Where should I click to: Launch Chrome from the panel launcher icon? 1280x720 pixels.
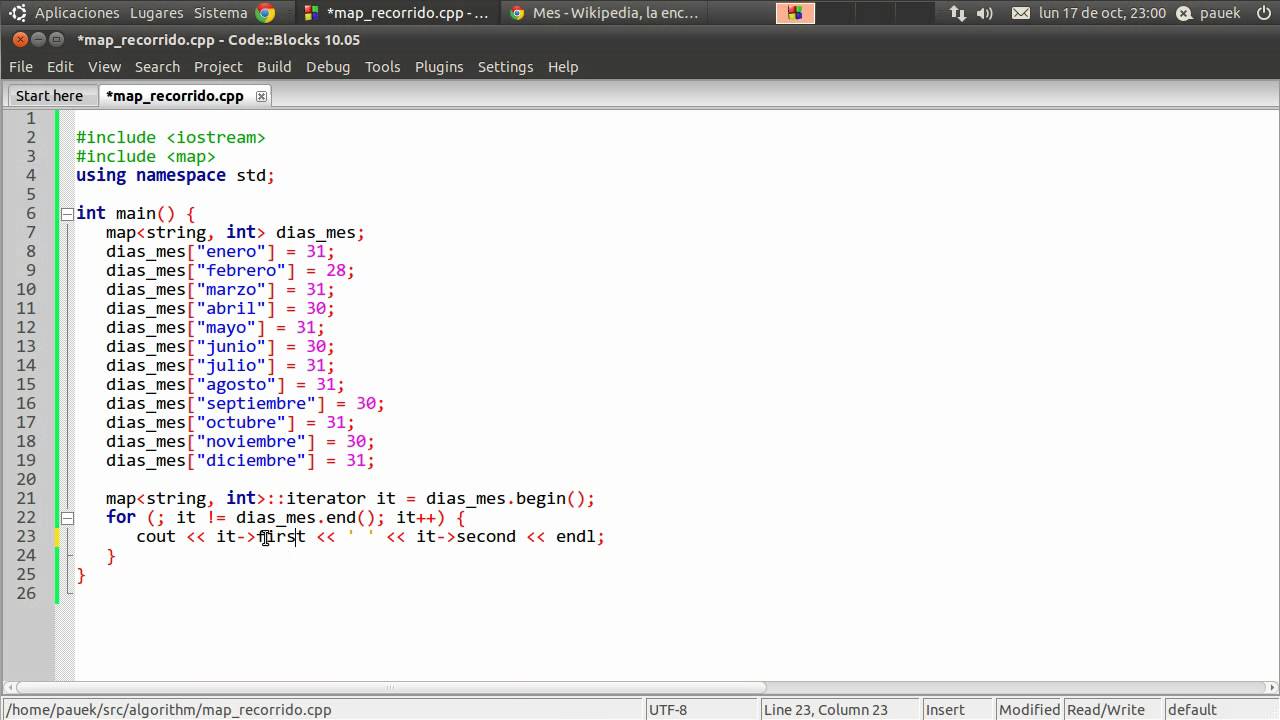click(x=265, y=13)
